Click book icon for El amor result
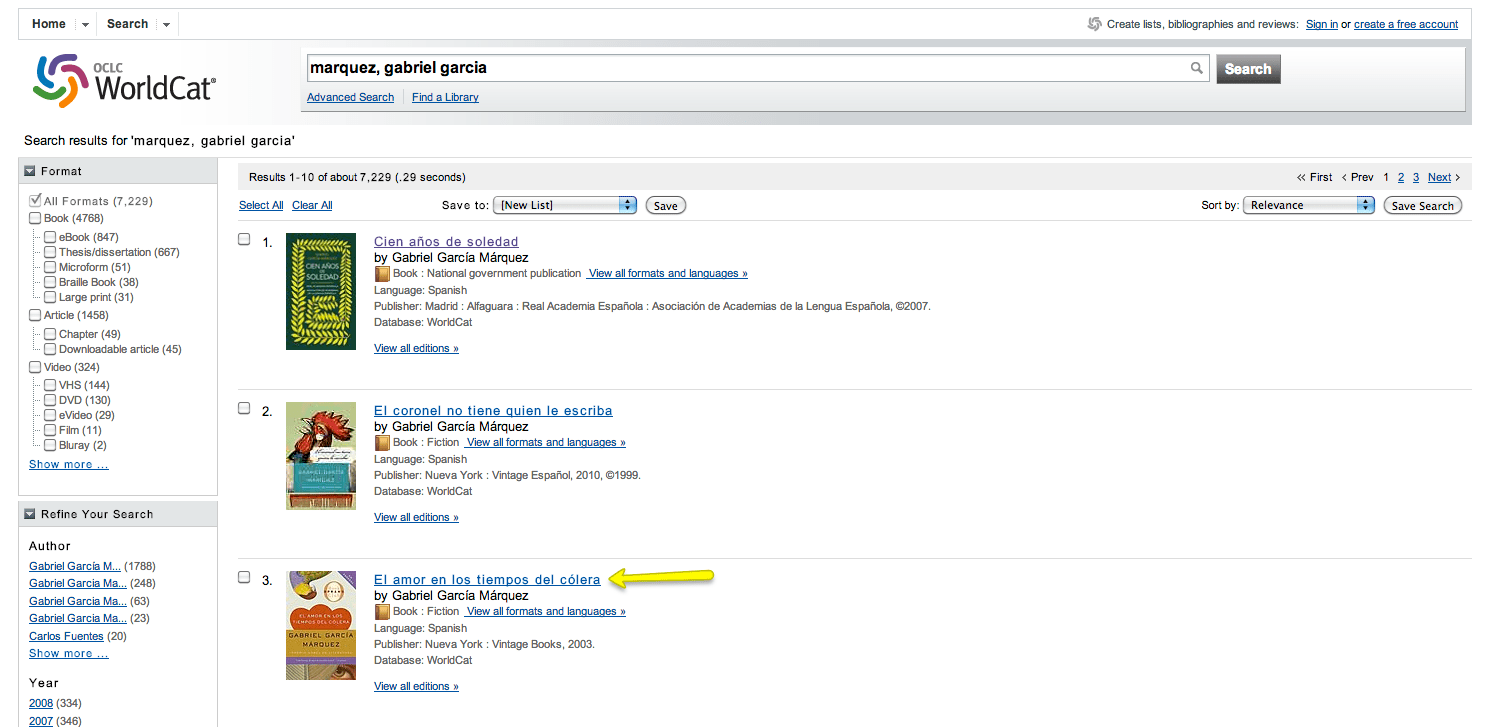This screenshot has width=1493, height=727. point(381,612)
